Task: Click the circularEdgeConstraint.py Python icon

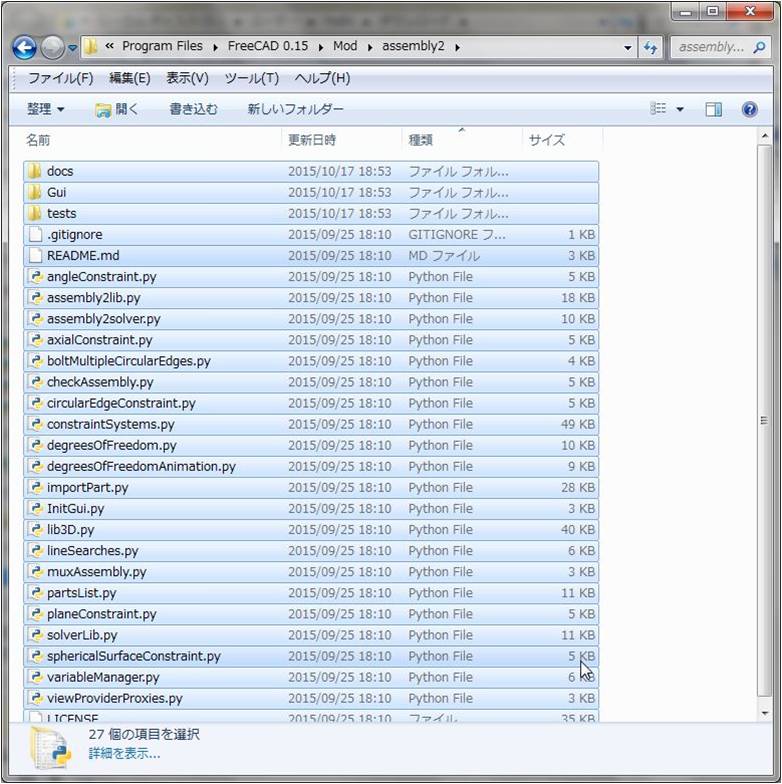Action: [x=35, y=403]
